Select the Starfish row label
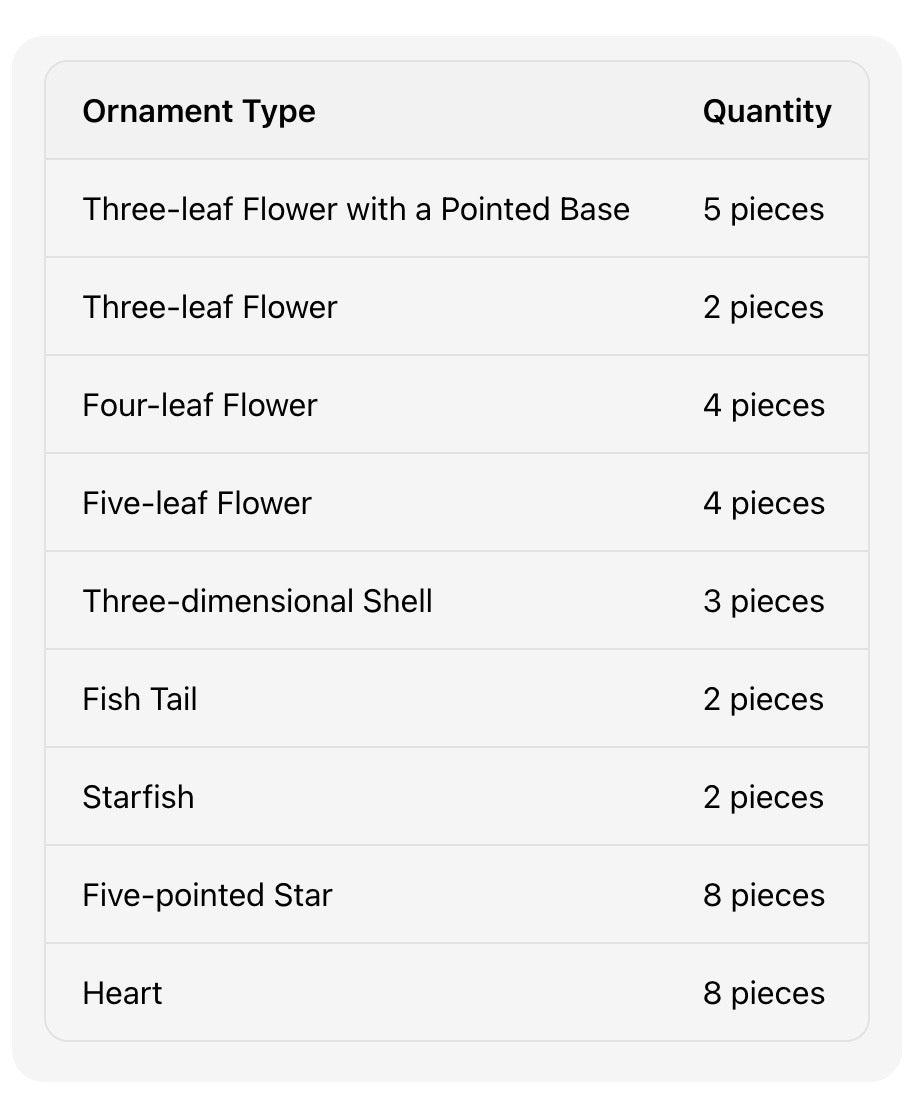The width and height of the screenshot is (918, 1098). click(x=138, y=797)
